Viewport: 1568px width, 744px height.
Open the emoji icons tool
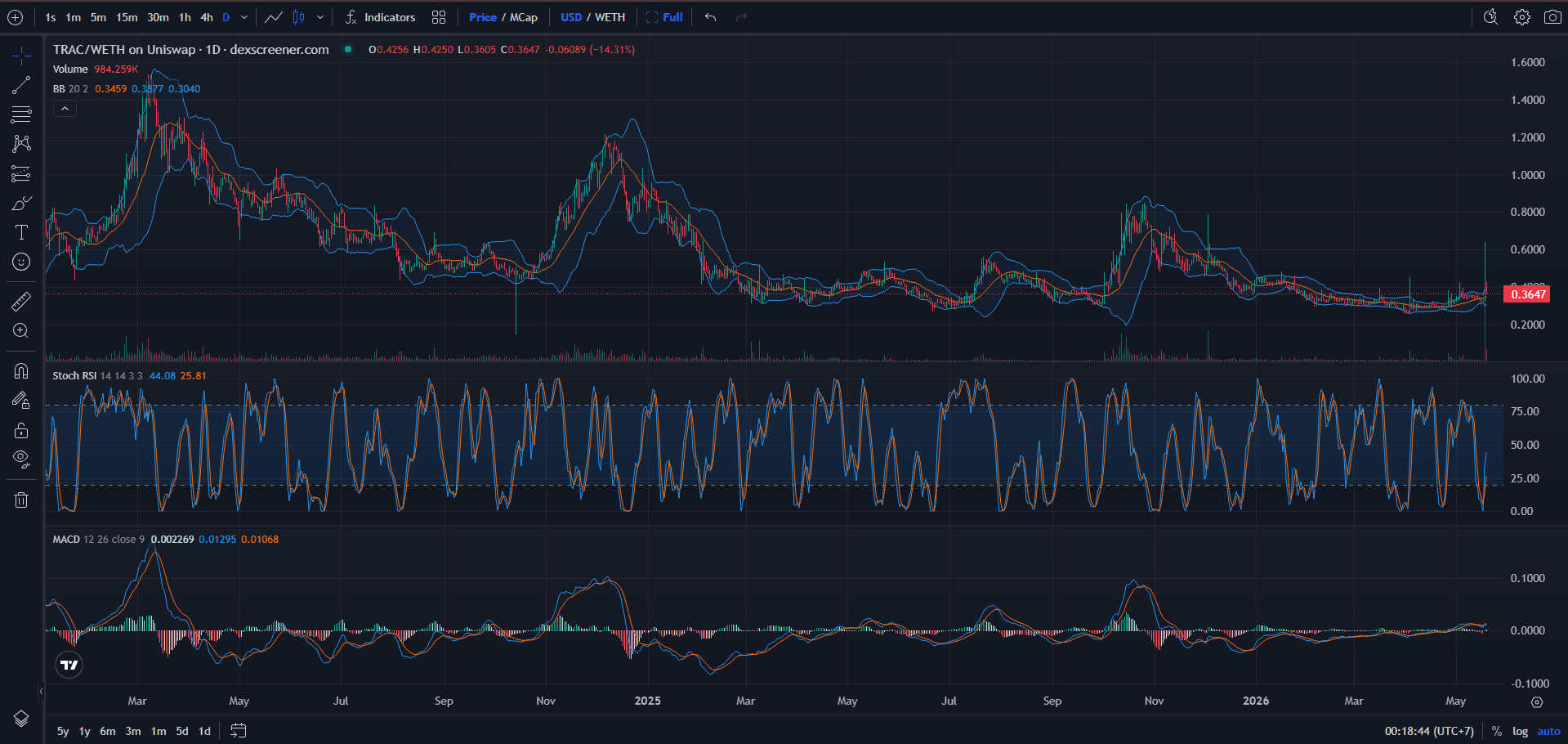click(x=21, y=262)
